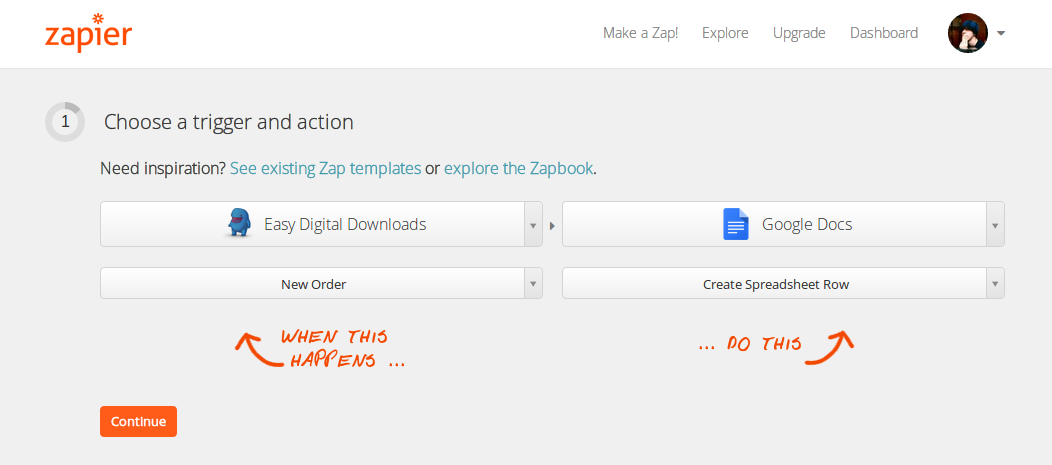Image resolution: width=1052 pixels, height=465 pixels.
Task: Open the Upgrade nav item
Action: 799,33
